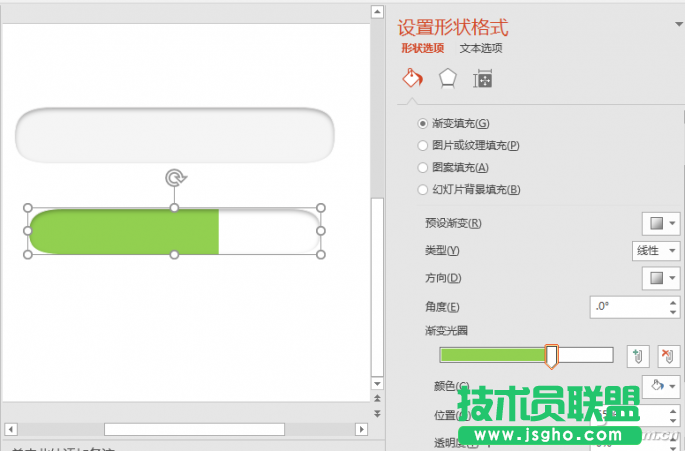
Task: Select the gradient stop handle on 渐变光圈 bar
Action: (x=551, y=356)
